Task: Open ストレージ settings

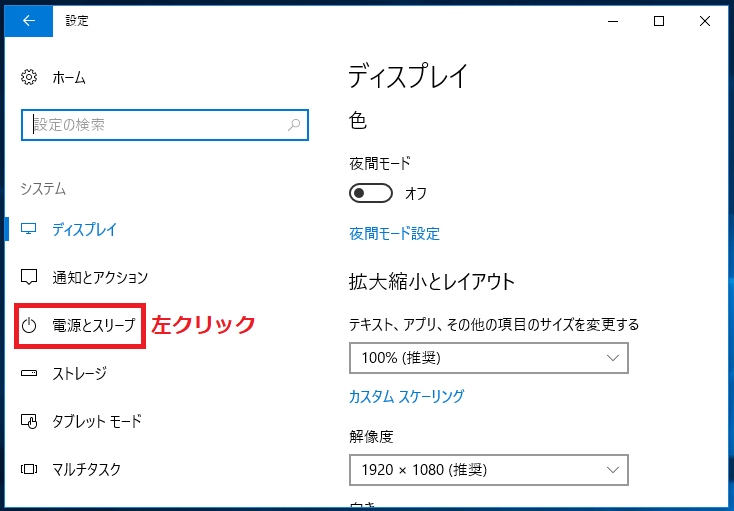Action: click(80, 373)
